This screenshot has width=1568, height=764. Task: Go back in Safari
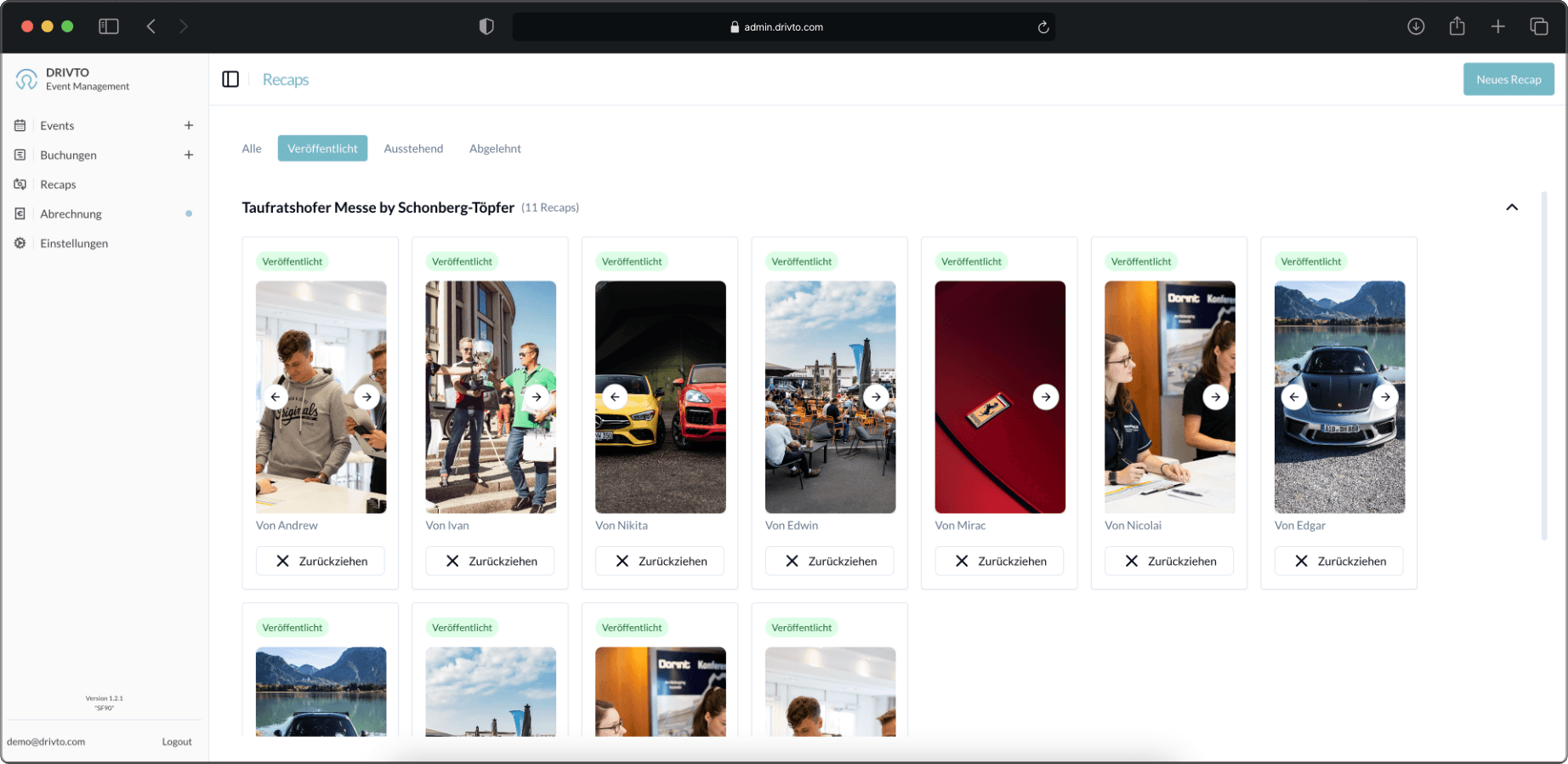coord(151,26)
